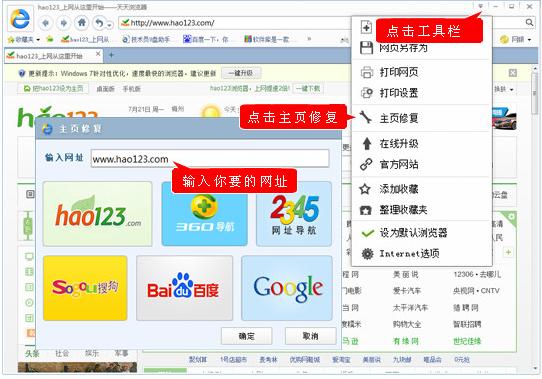Click the 输入网址 URL input field

coord(210,159)
